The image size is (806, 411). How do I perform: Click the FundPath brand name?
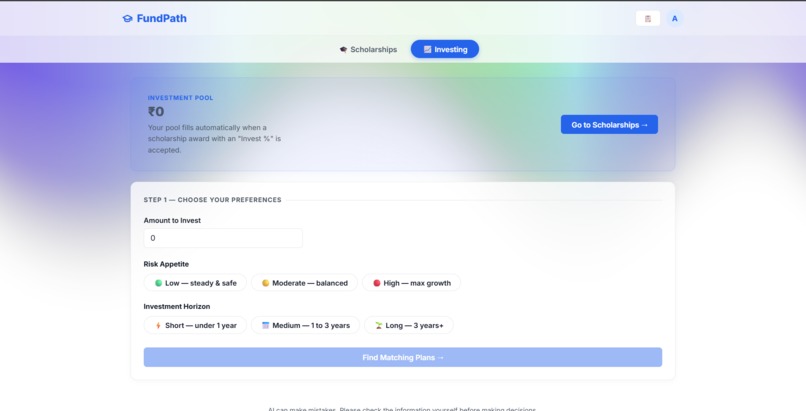(161, 18)
